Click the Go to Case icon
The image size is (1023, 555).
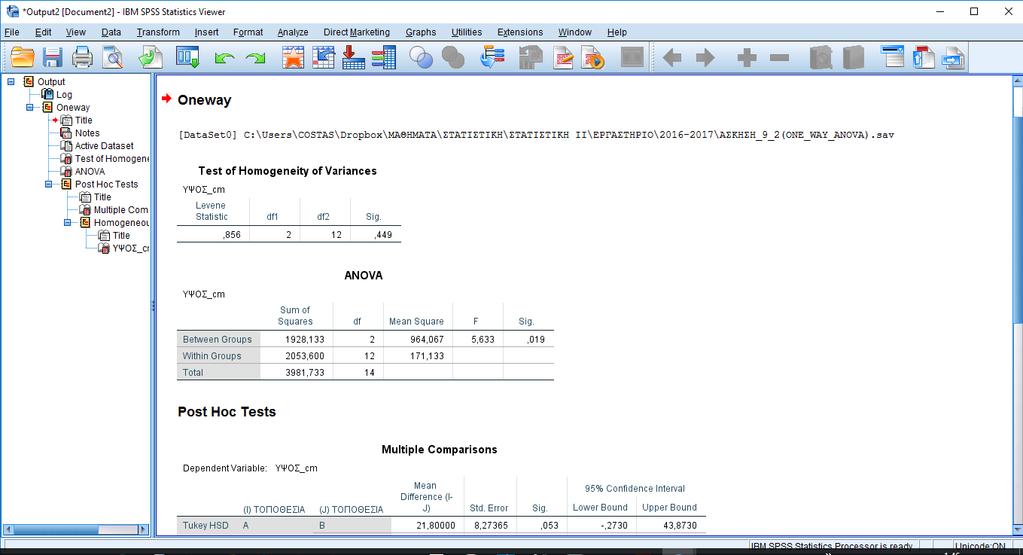click(323, 58)
